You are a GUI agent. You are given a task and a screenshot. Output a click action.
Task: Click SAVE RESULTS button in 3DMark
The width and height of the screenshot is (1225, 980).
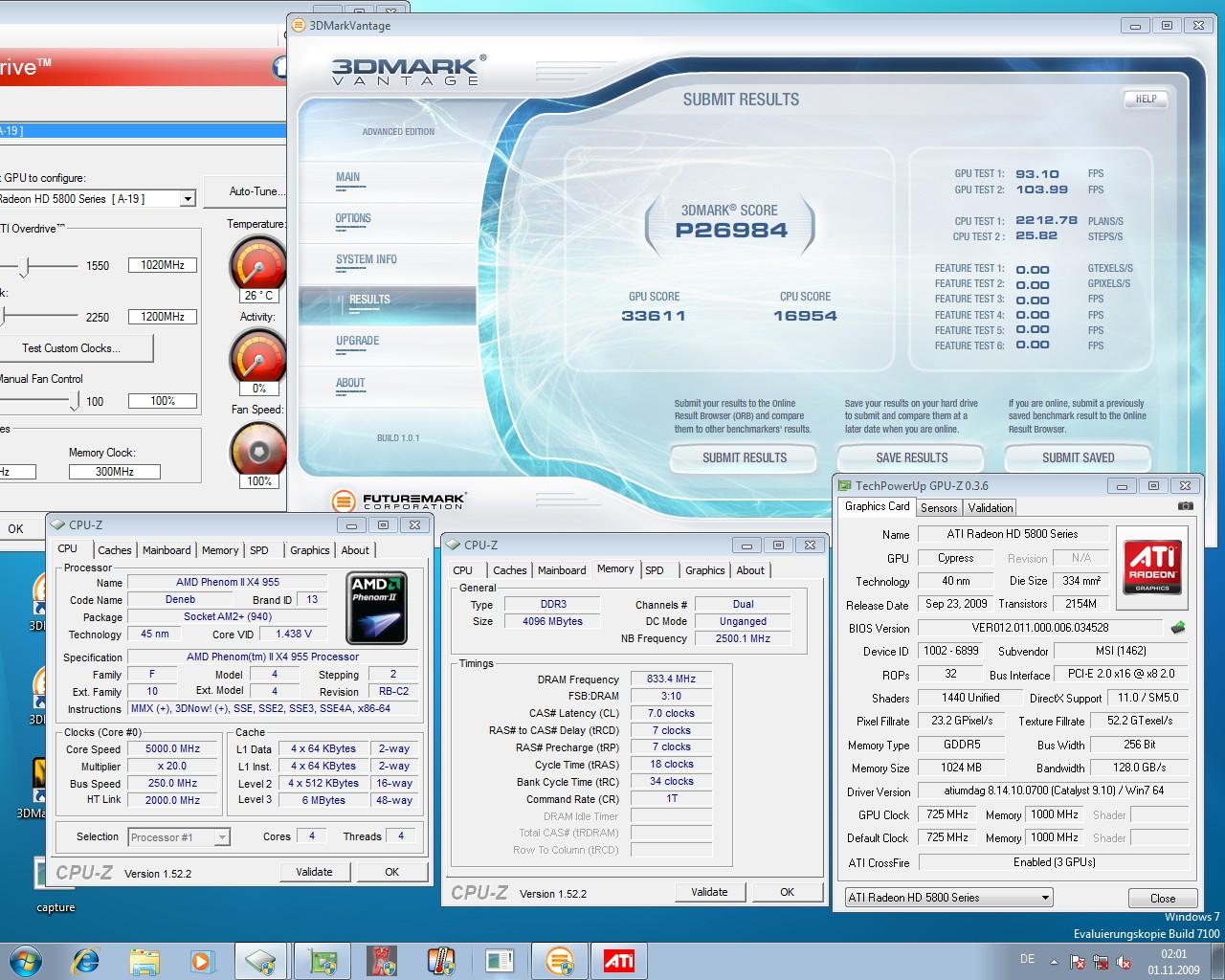pyautogui.click(x=912, y=457)
